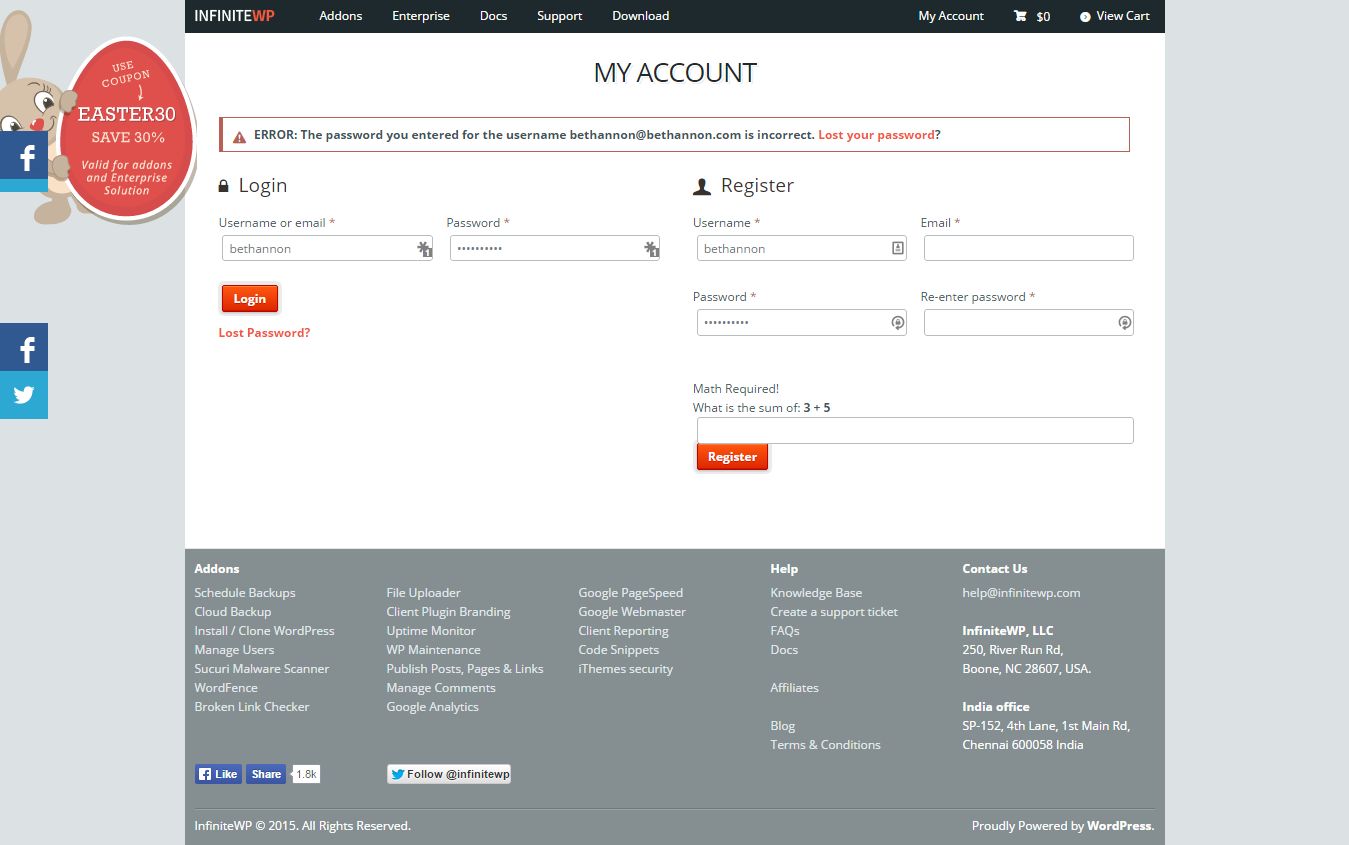Open My Account in the header
This screenshot has width=1349, height=845.
point(951,16)
